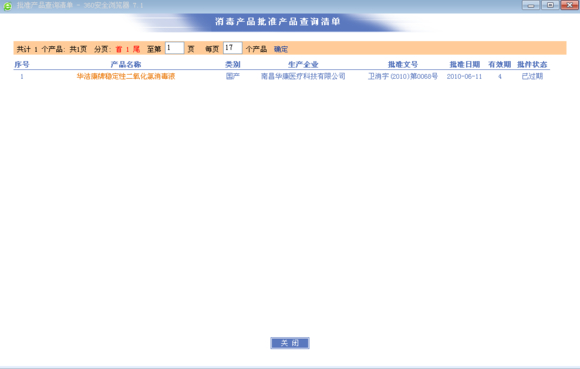The height and width of the screenshot is (369, 580).
Task: Click the 生产企业 column header
Action: [x=303, y=64]
